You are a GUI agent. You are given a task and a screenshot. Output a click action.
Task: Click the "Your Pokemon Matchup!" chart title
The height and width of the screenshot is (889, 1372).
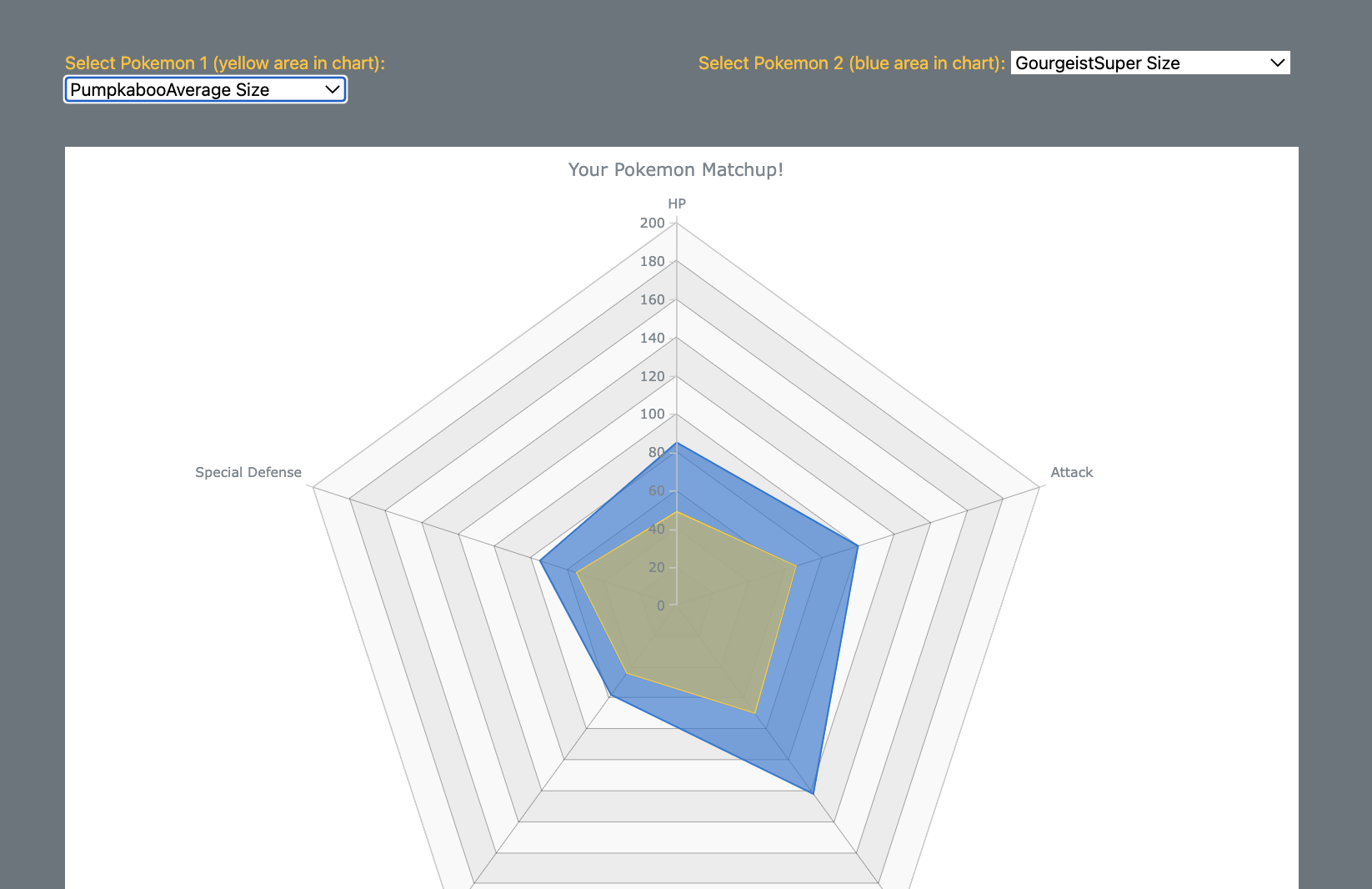(675, 170)
